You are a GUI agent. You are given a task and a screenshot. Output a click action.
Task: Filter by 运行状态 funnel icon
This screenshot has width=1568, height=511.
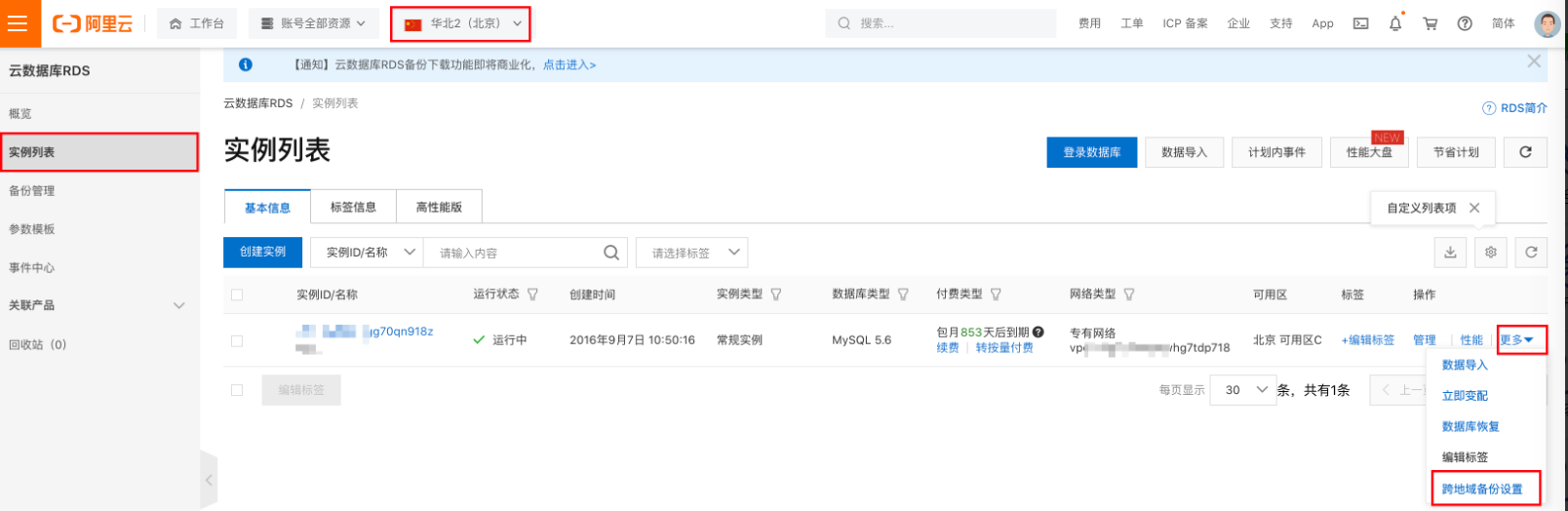point(532,294)
